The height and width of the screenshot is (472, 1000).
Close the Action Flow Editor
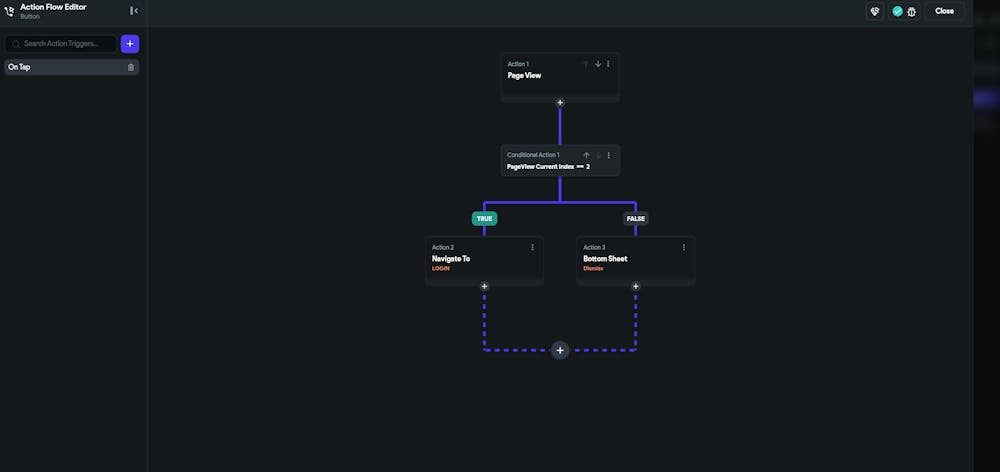[945, 11]
